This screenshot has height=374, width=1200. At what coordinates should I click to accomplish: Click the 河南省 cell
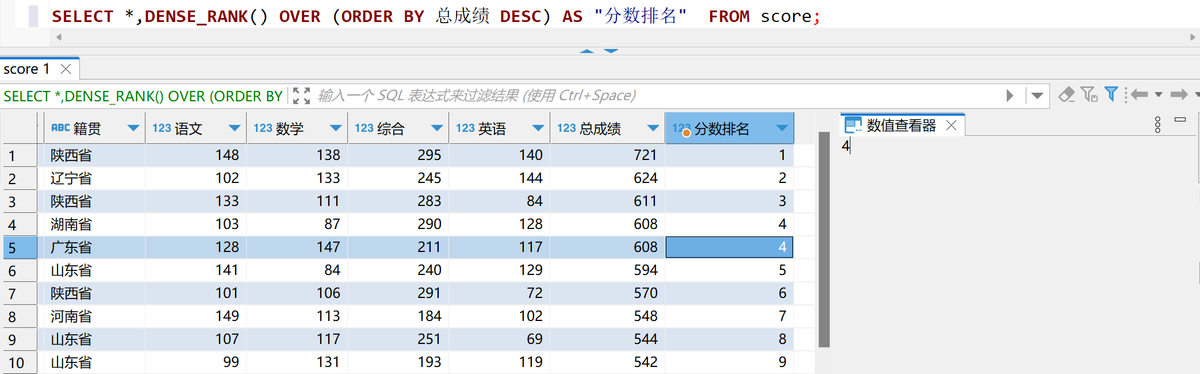[94, 316]
